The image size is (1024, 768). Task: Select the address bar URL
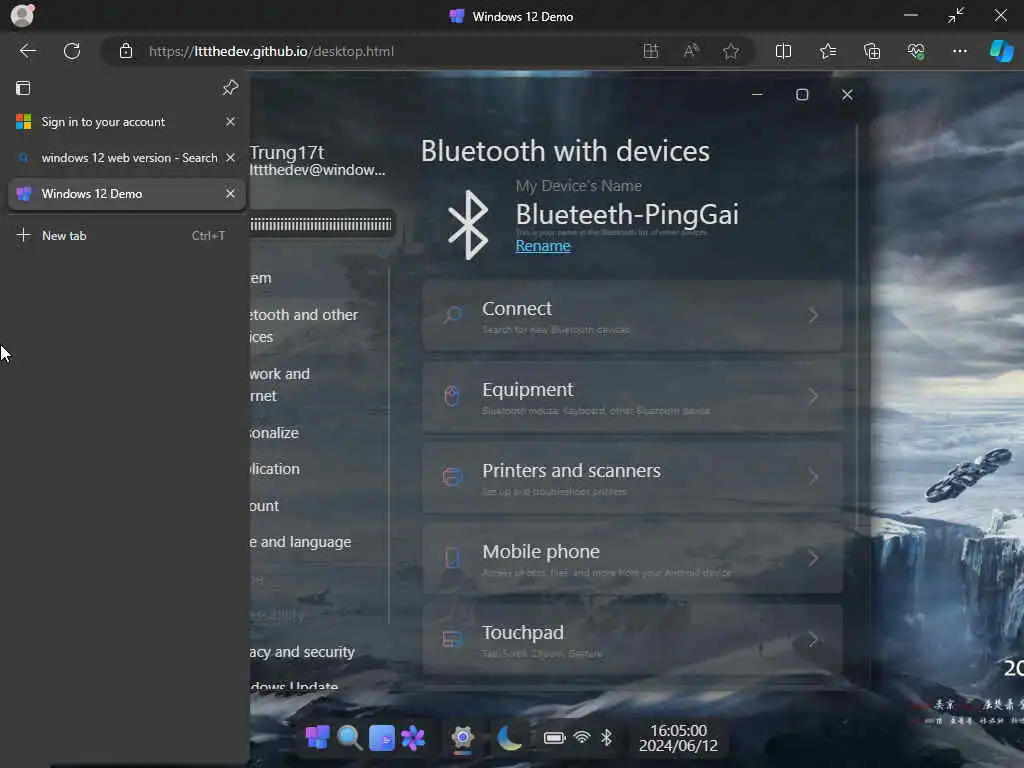coord(271,51)
